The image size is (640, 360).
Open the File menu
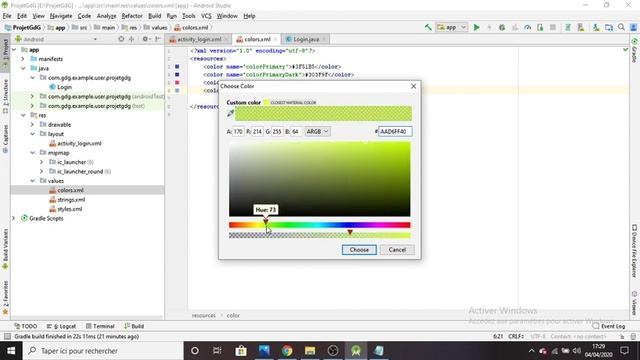point(7,16)
